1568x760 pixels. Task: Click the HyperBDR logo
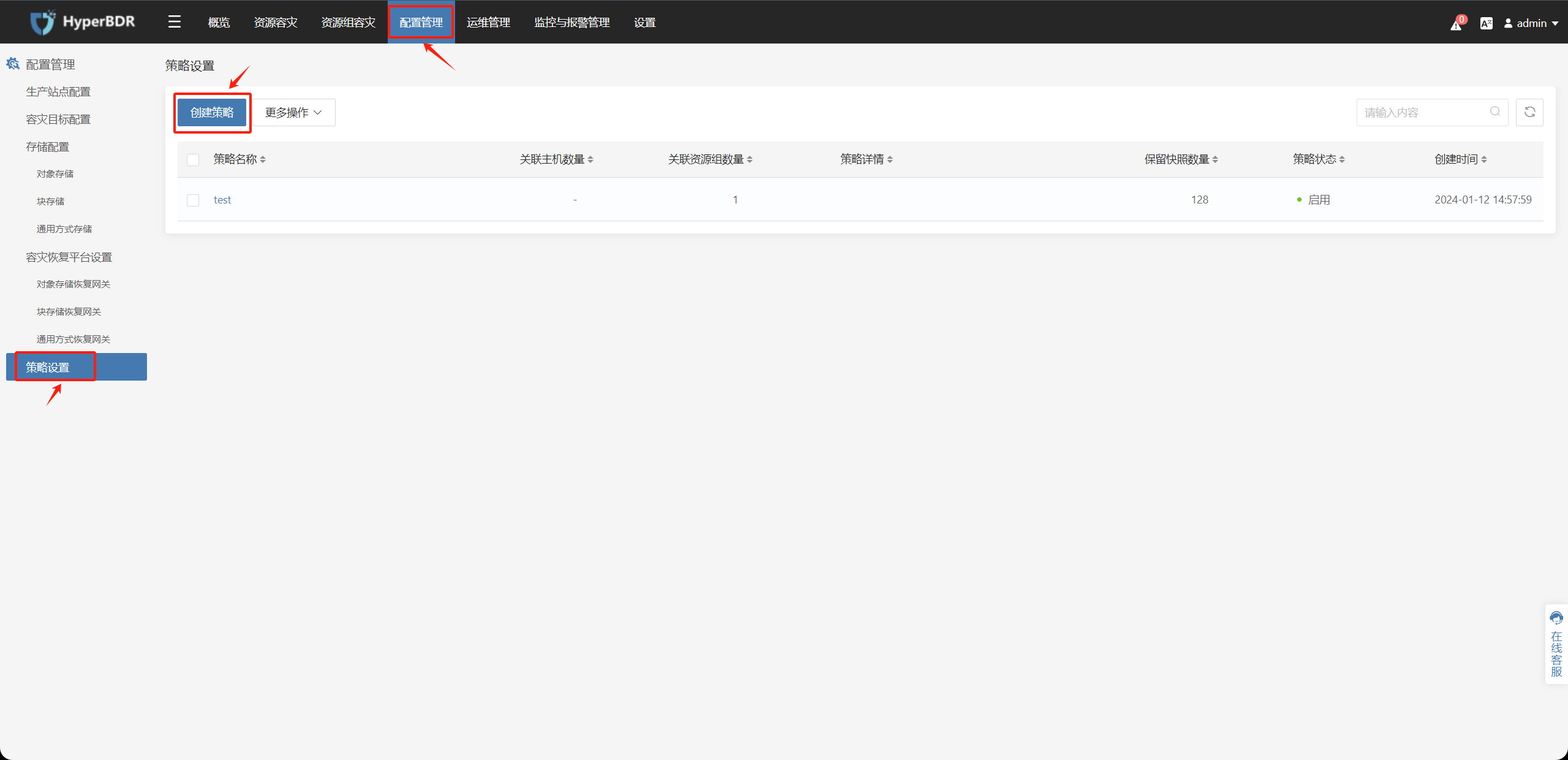coord(83,22)
